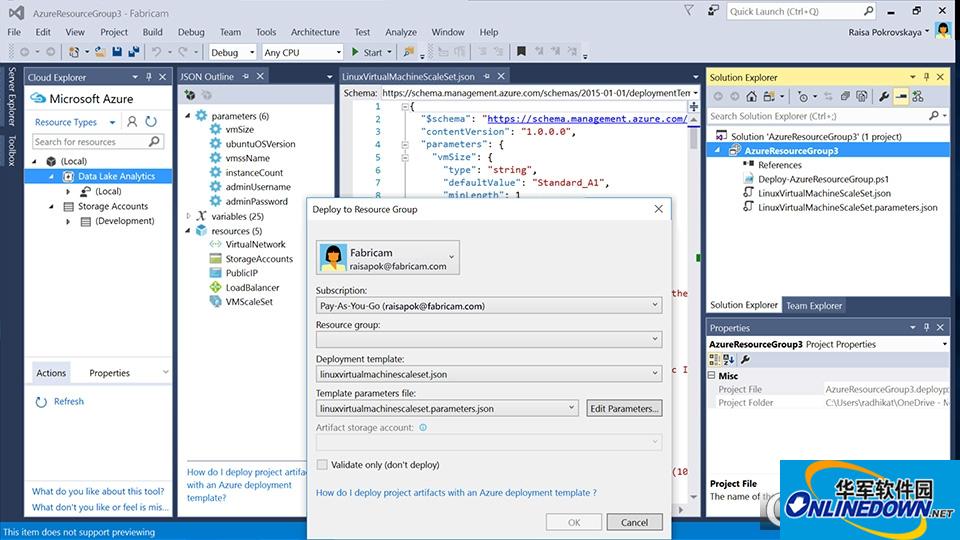Click the info icon beside Artifact storage account
Image resolution: width=960 pixels, height=540 pixels.
(x=423, y=427)
